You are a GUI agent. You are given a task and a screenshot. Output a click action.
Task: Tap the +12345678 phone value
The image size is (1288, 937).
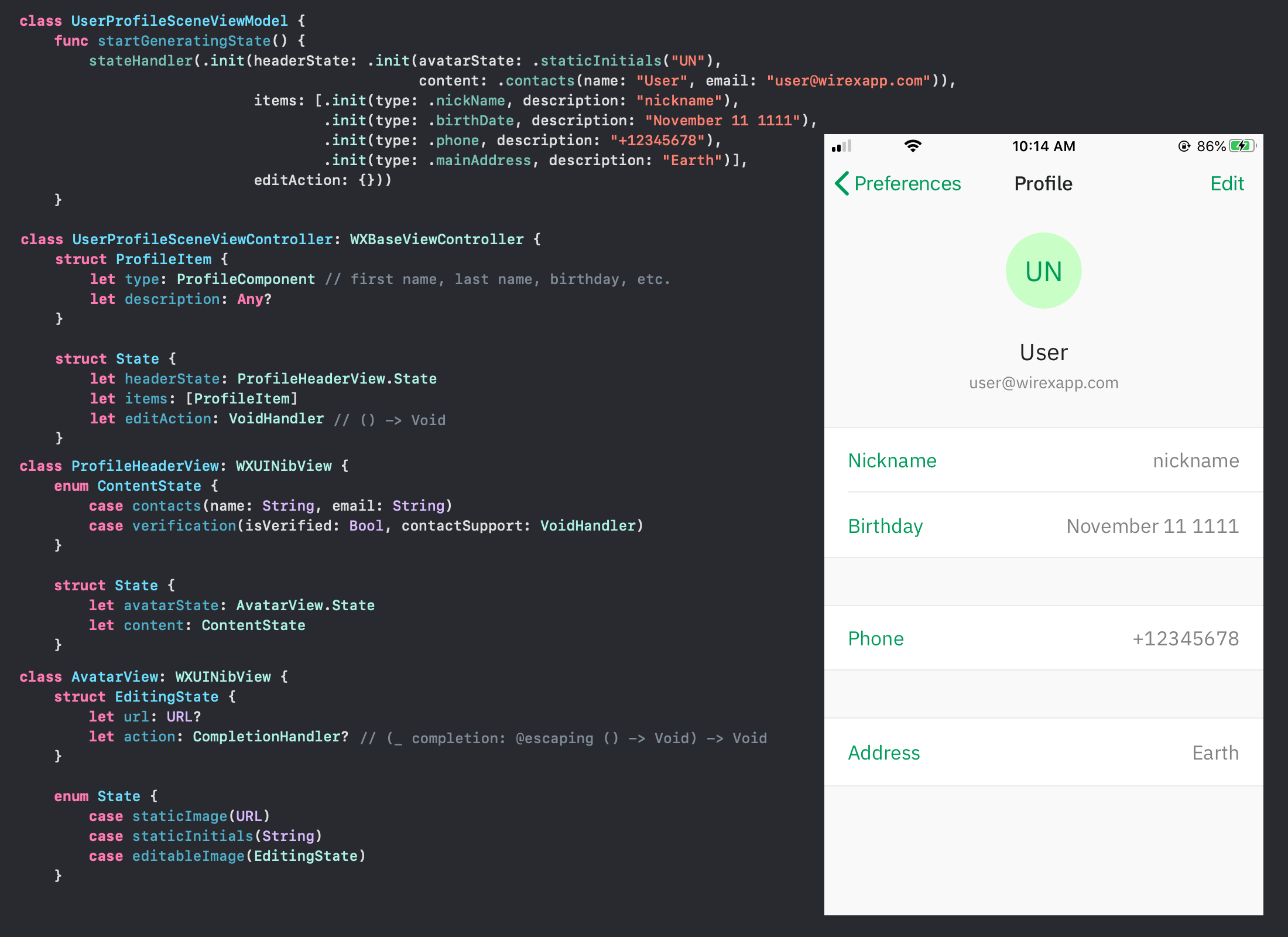click(x=1185, y=638)
